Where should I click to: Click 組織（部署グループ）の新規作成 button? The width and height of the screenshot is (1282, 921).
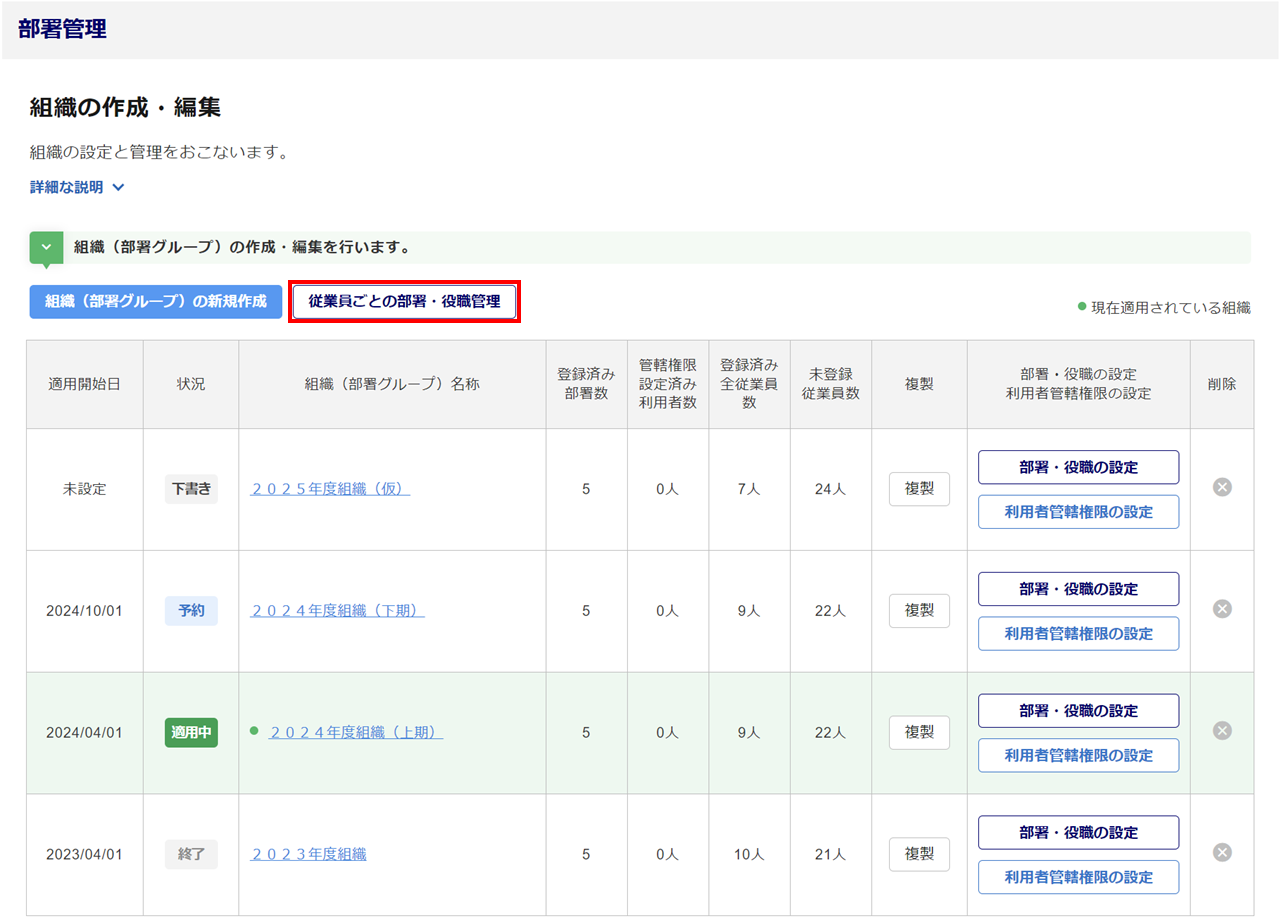[x=156, y=301]
